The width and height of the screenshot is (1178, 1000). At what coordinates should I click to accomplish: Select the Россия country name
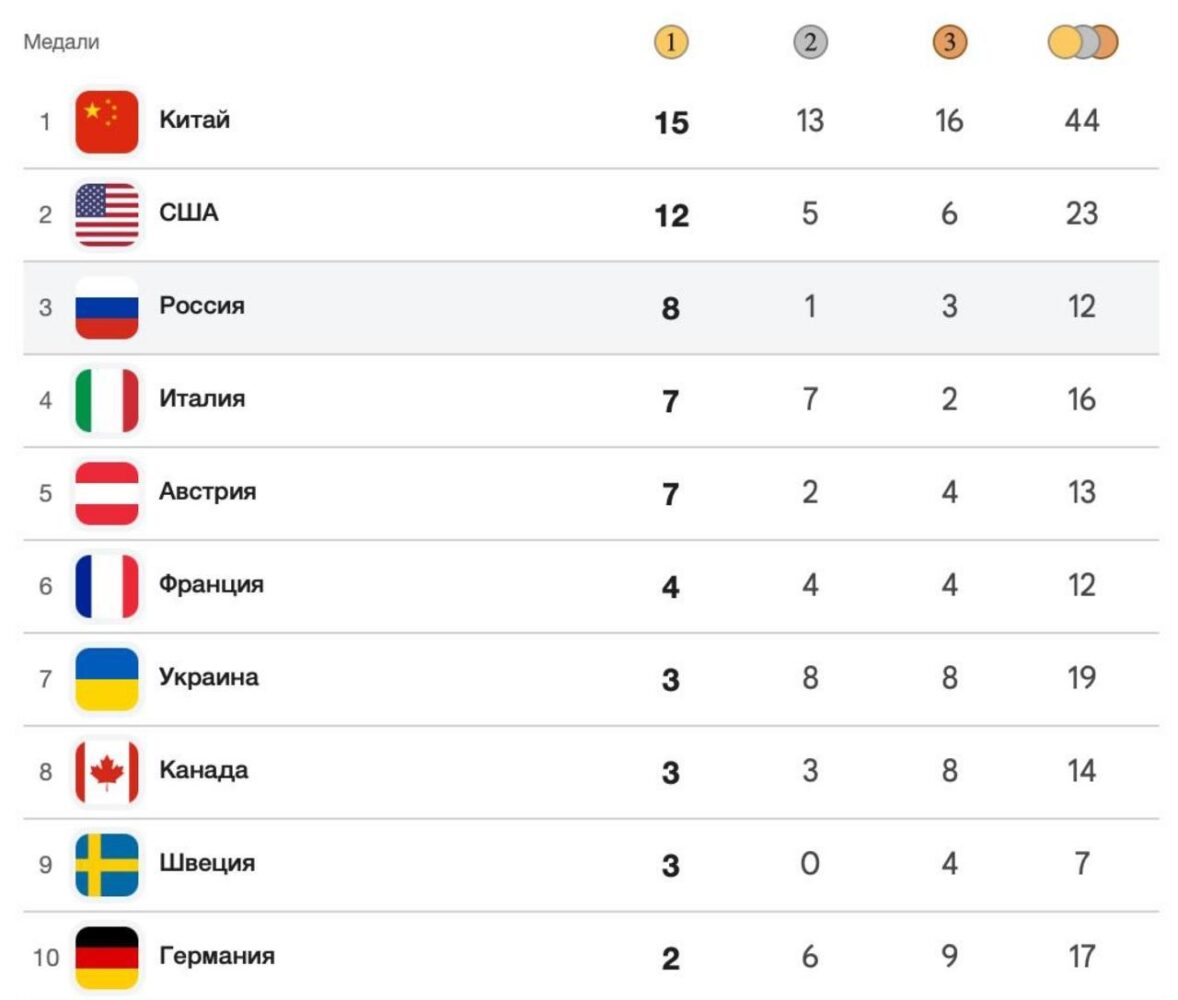[x=201, y=306]
